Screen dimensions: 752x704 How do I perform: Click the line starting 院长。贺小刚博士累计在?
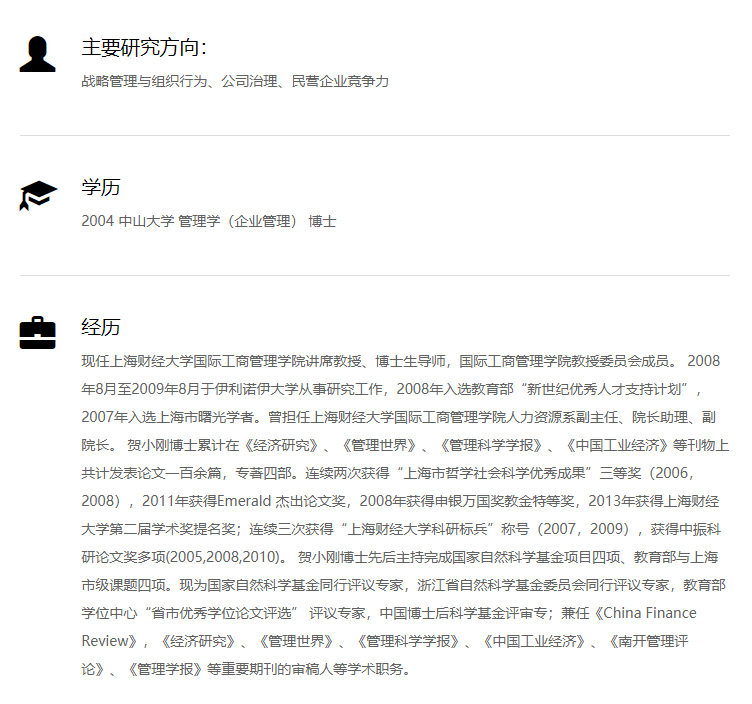(x=405, y=445)
